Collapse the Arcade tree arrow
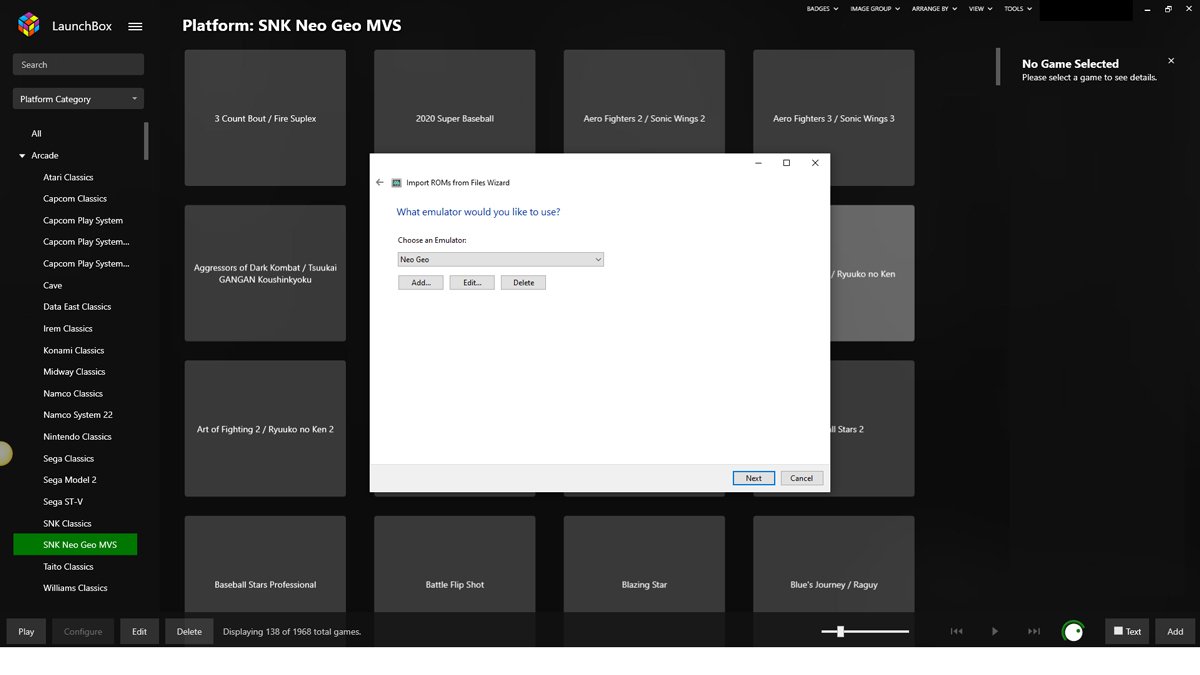 [22, 156]
